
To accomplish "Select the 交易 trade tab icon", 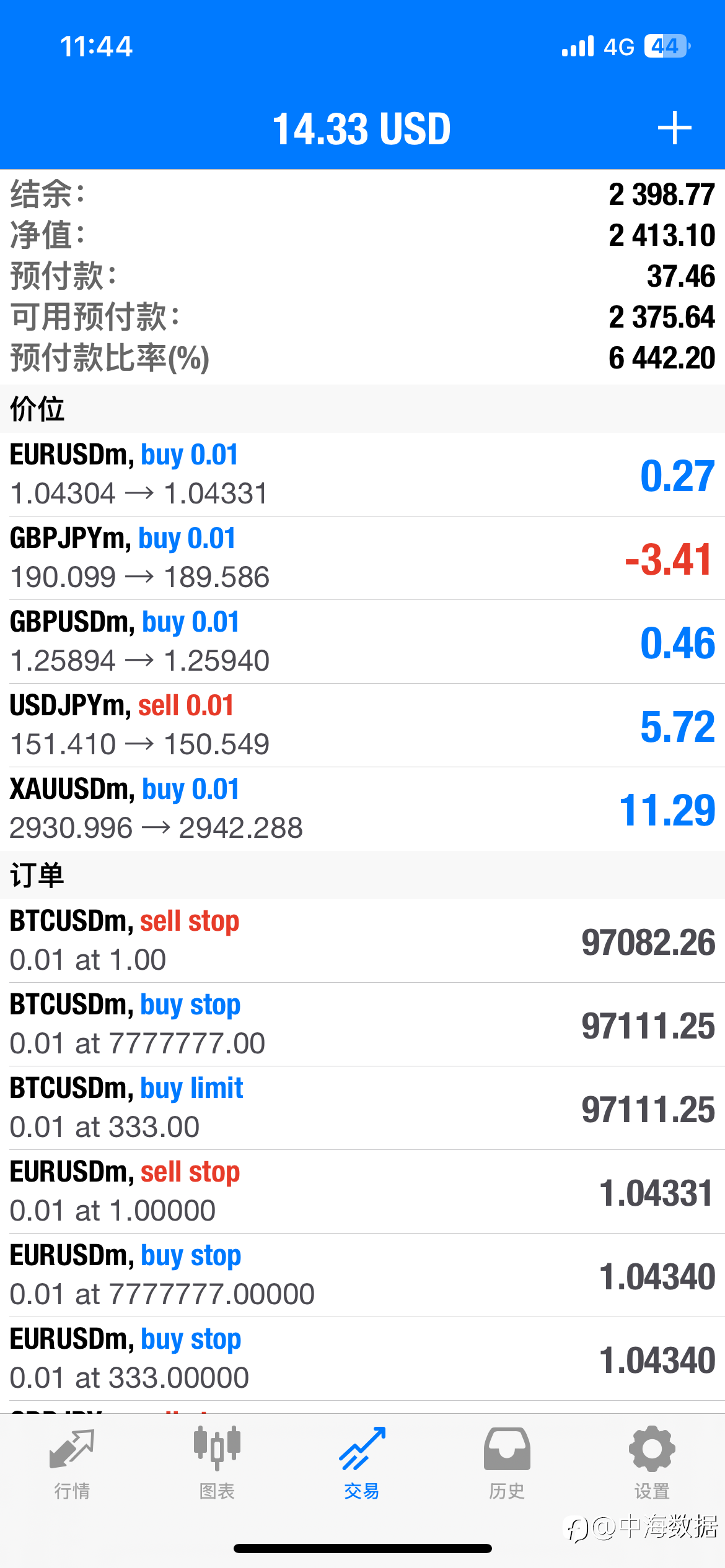I will [362, 1448].
